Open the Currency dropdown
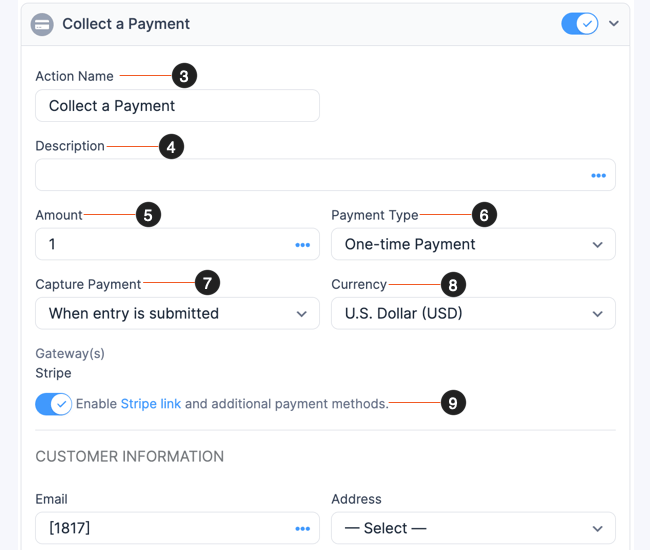 (x=473, y=313)
